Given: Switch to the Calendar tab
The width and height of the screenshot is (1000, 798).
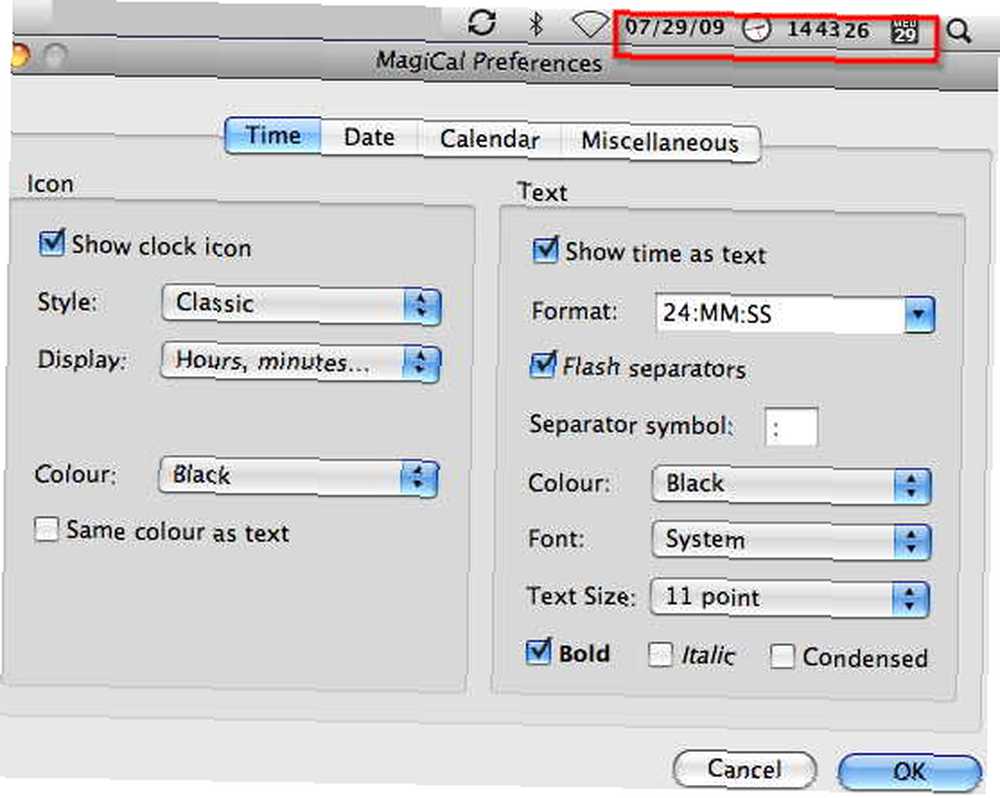Looking at the screenshot, I should pyautogui.click(x=490, y=139).
